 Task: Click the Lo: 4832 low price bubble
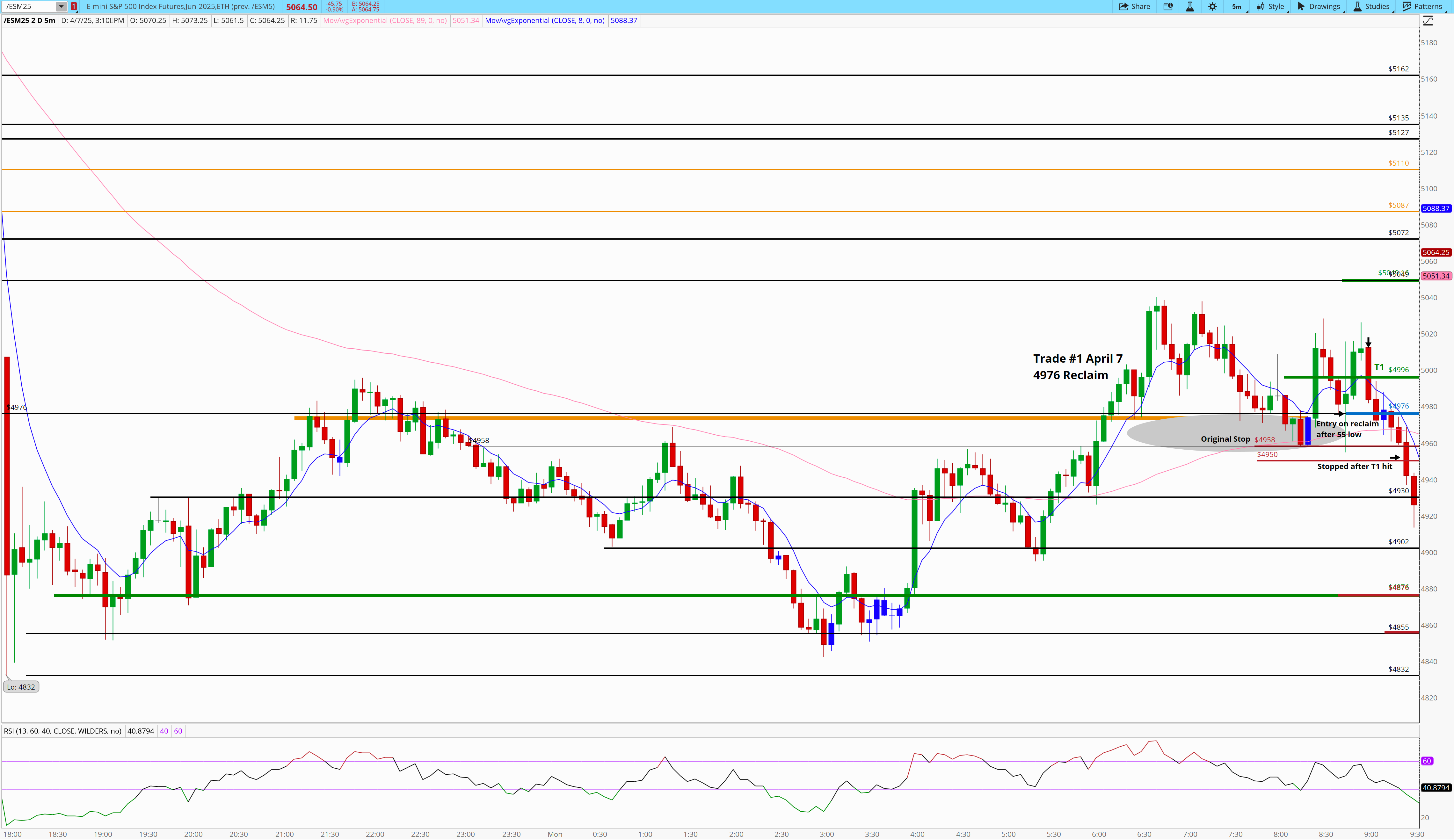[x=21, y=686]
